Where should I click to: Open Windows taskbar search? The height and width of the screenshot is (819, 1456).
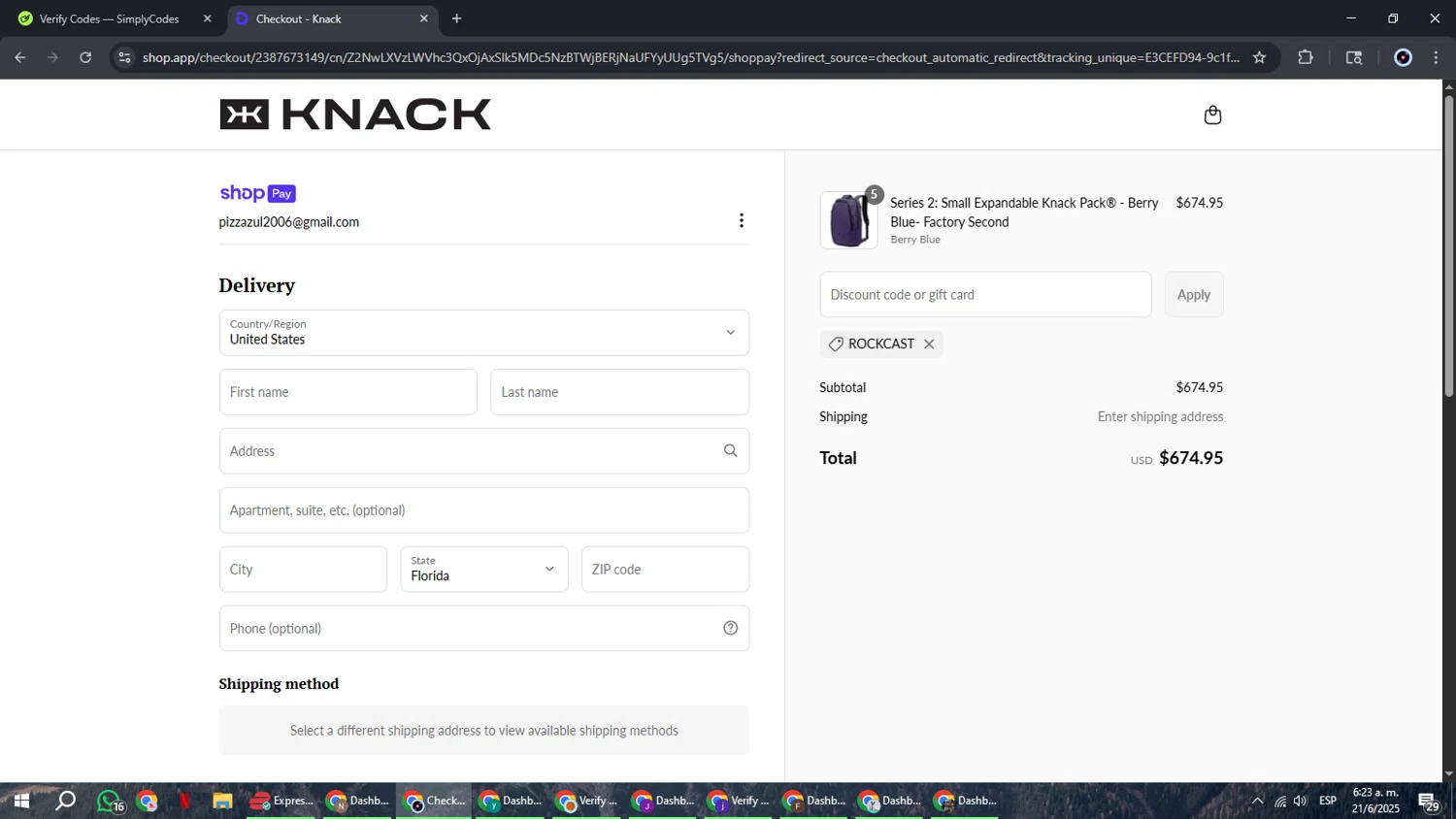[65, 801]
